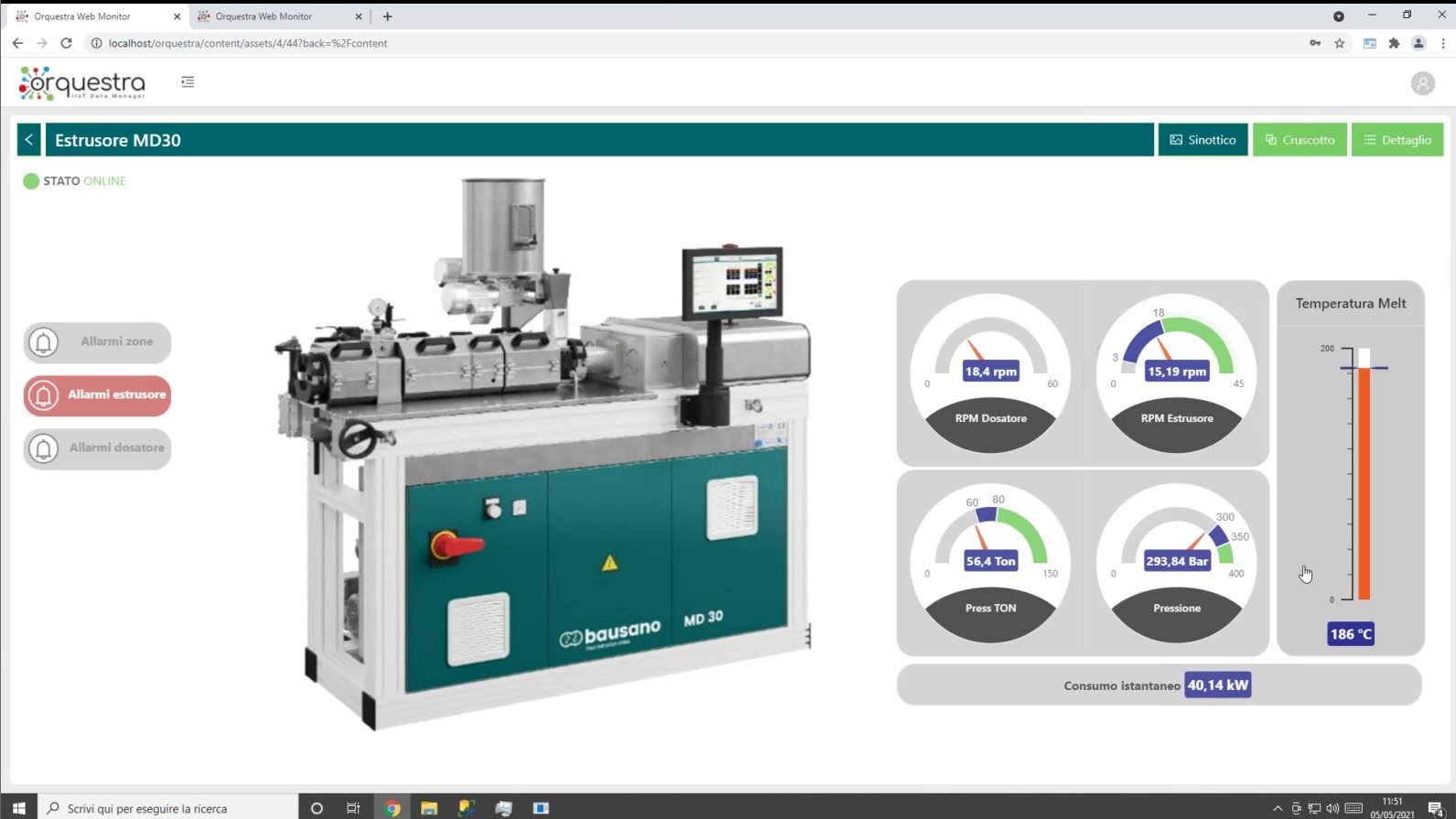Screen dimensions: 1456x819
Task: Open Allarmi zone alarms
Action: tap(97, 342)
